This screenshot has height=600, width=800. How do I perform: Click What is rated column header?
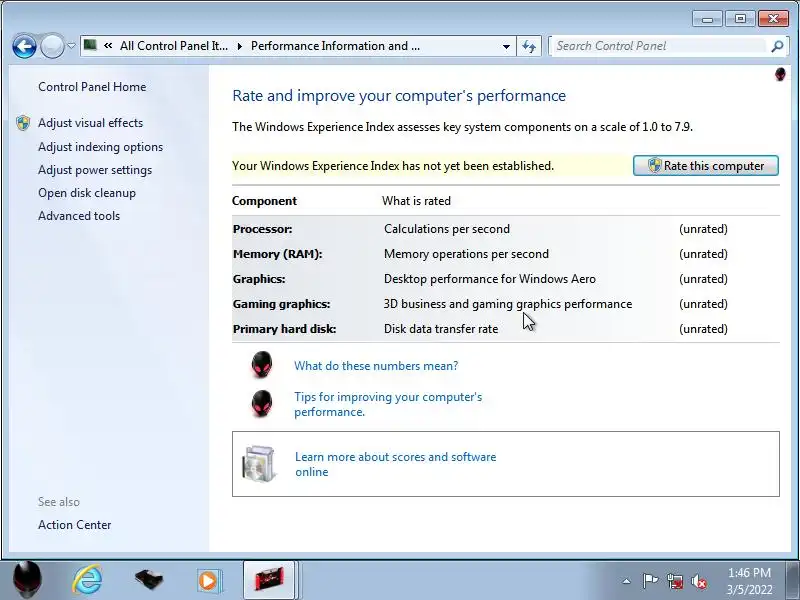tap(416, 201)
